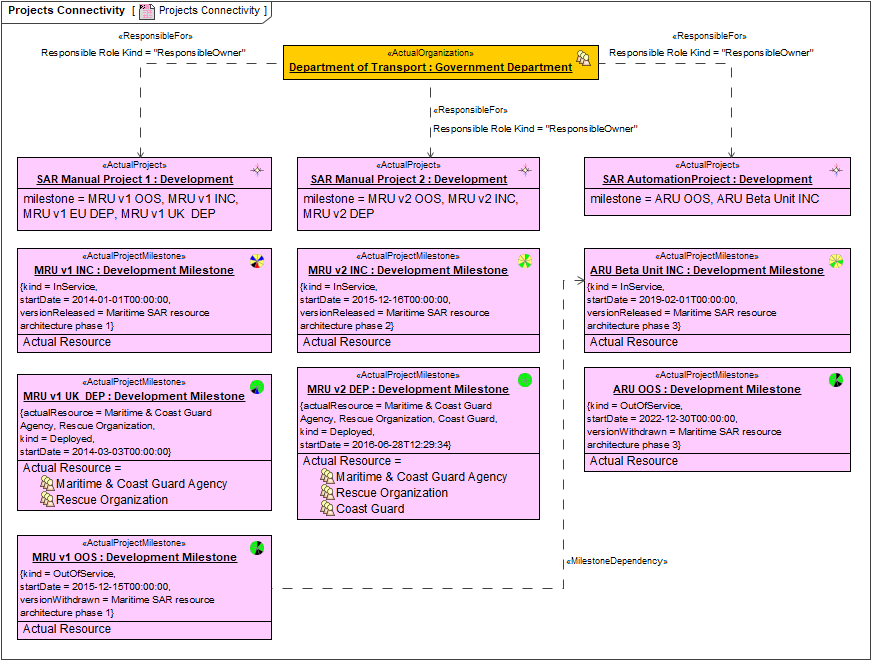Viewport: 872px width, 661px height.
Task: Click the organization icon on Department of Transport
Action: point(583,60)
